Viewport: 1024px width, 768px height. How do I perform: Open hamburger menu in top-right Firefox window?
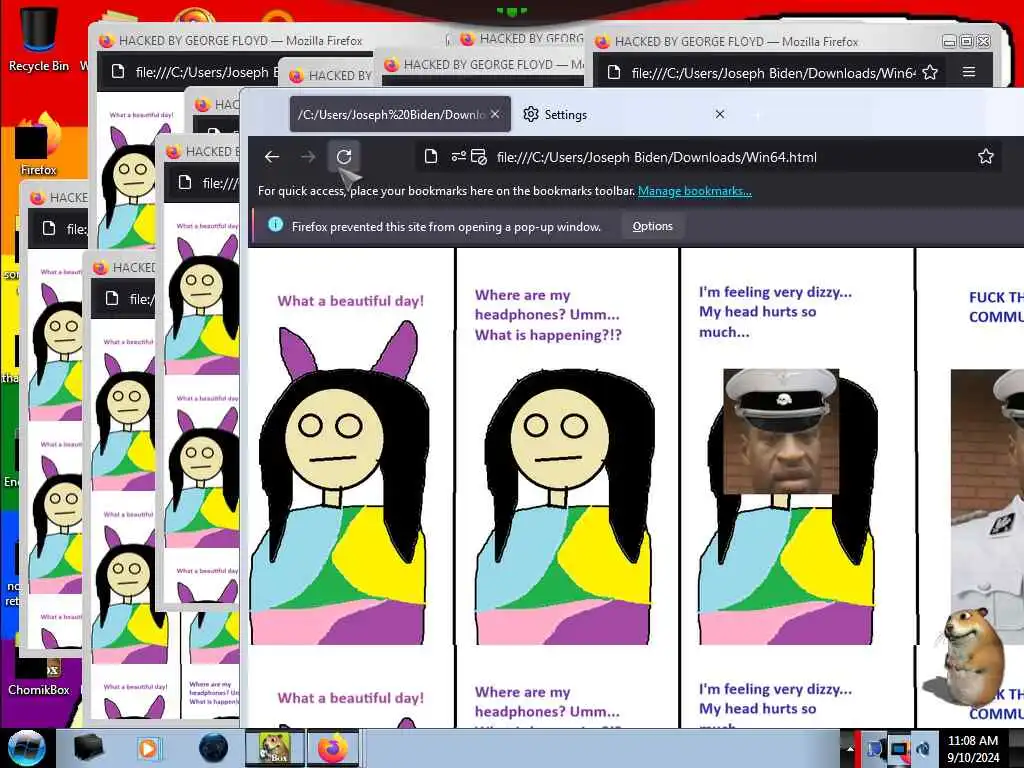point(969,72)
